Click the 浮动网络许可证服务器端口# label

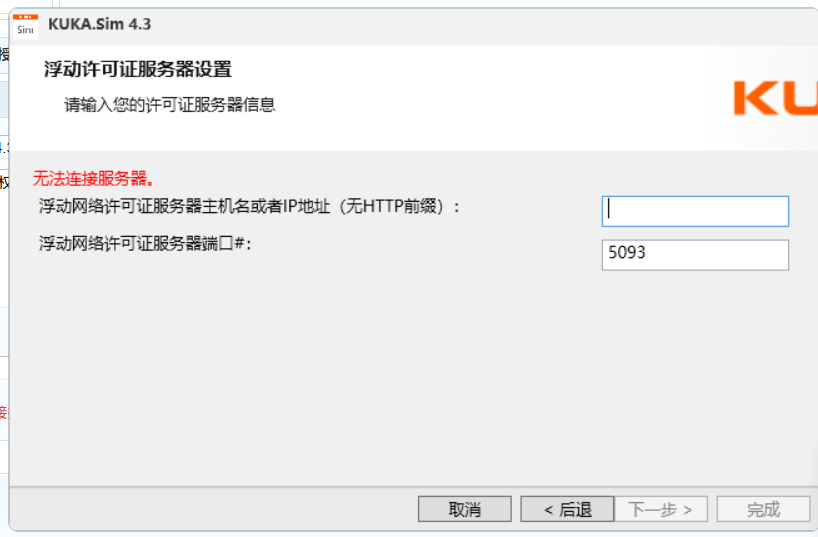[145, 244]
